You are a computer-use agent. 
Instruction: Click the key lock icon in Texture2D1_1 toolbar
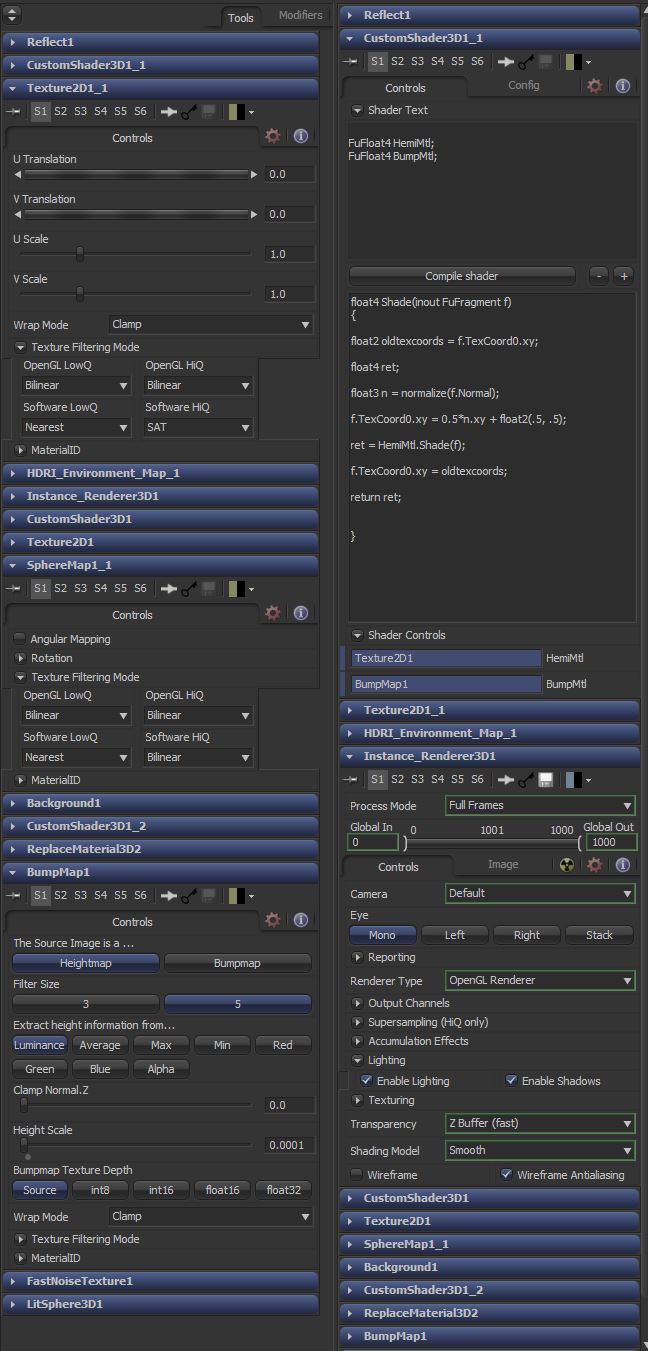[x=189, y=112]
